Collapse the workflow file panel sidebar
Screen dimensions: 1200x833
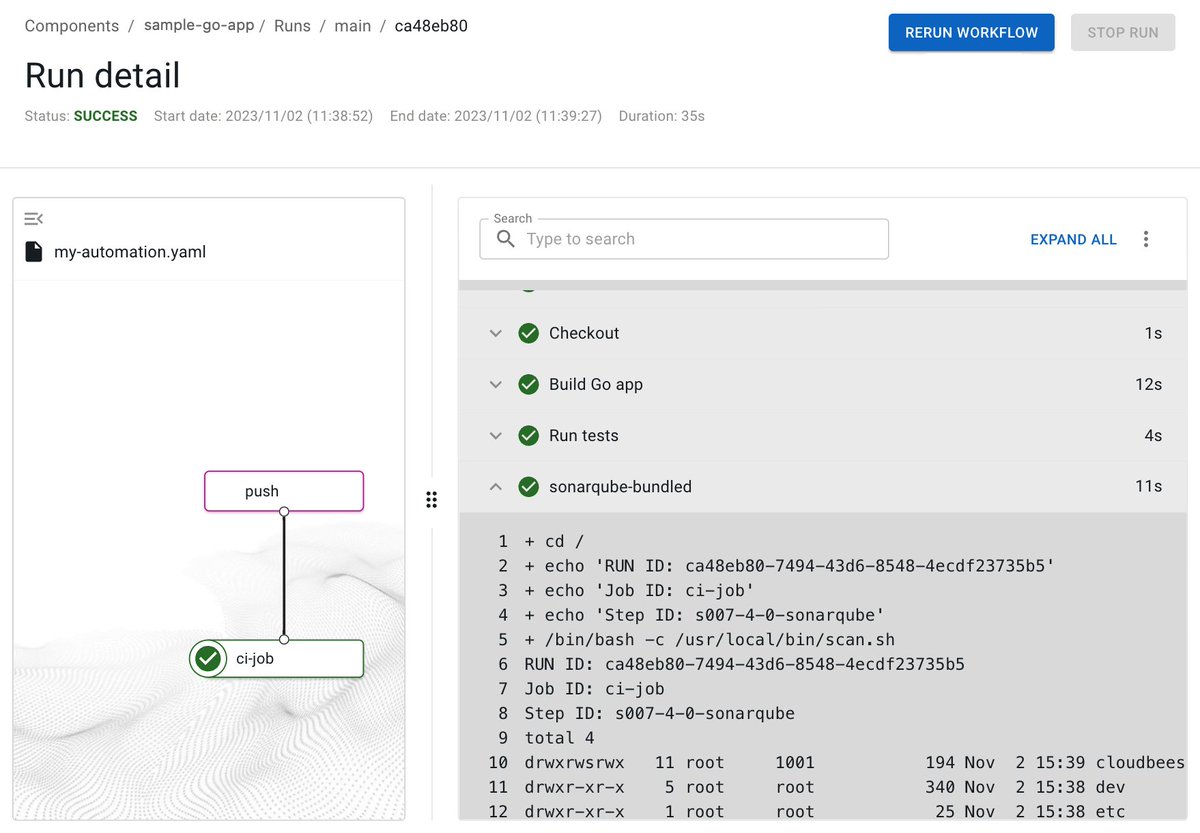coord(33,218)
